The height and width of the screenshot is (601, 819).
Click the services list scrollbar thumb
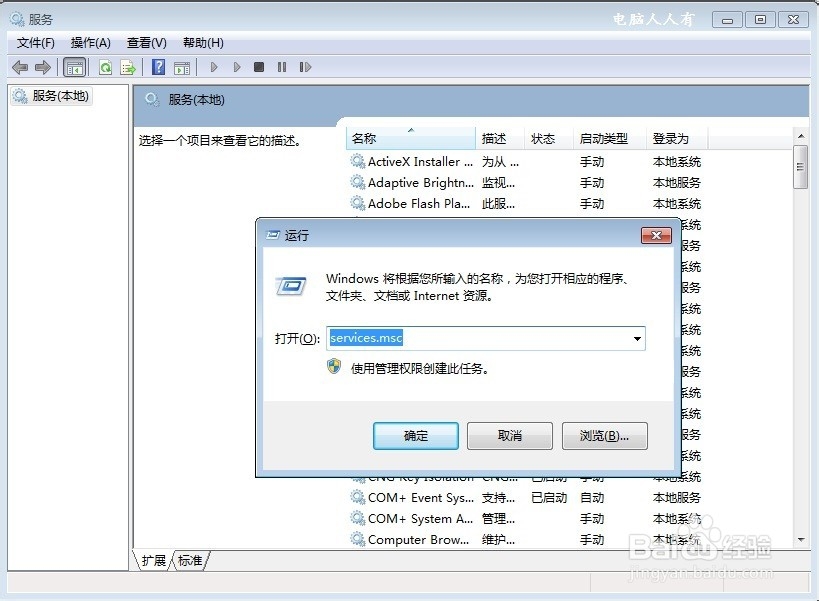(x=800, y=167)
